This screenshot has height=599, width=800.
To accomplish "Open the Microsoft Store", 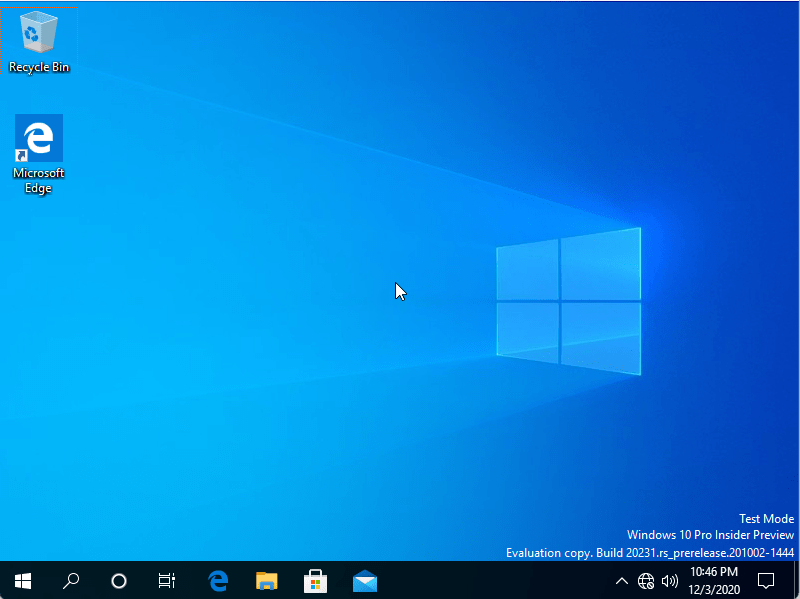I will [x=316, y=580].
